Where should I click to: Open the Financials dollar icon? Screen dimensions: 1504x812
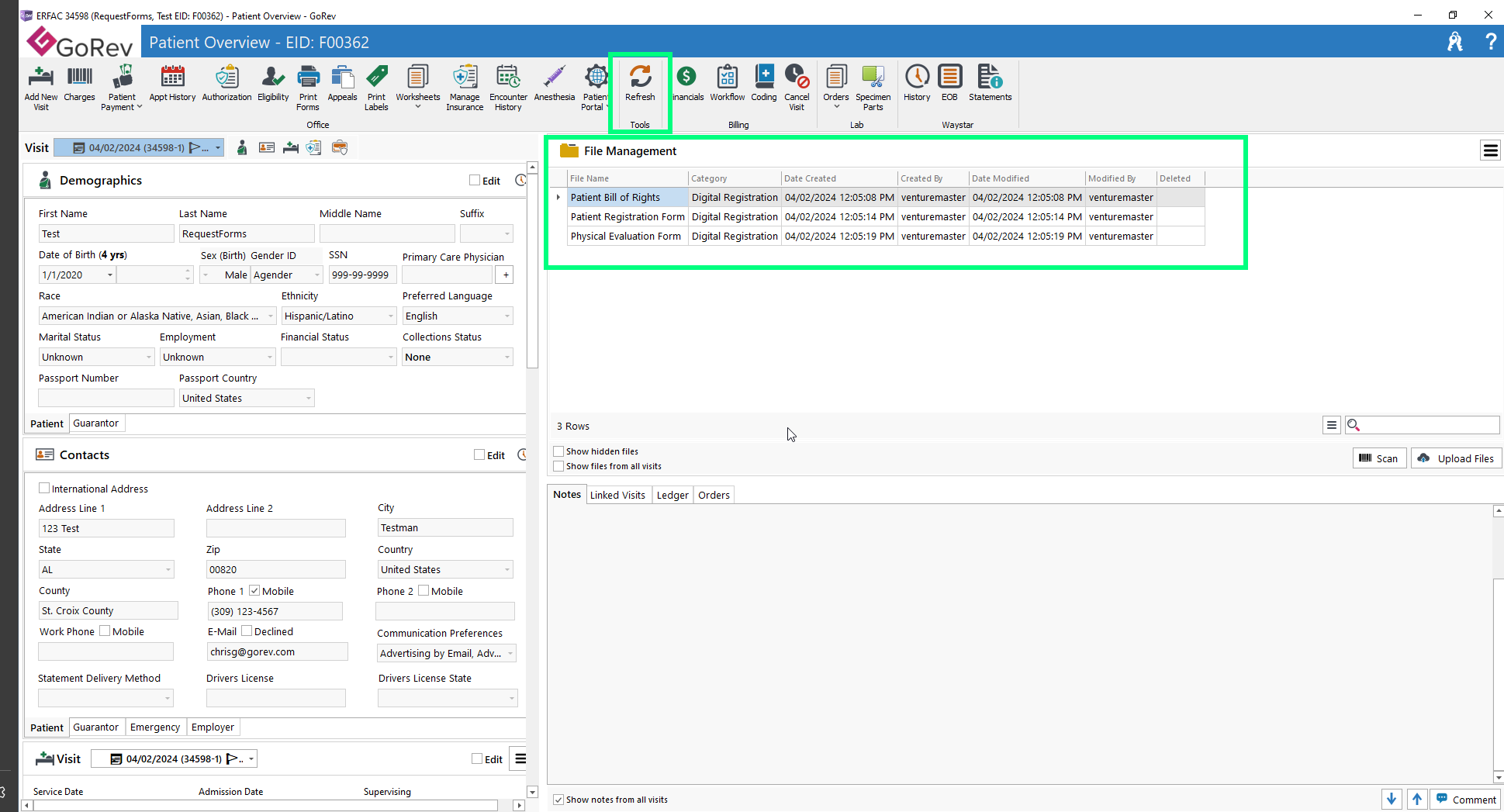pyautogui.click(x=687, y=84)
